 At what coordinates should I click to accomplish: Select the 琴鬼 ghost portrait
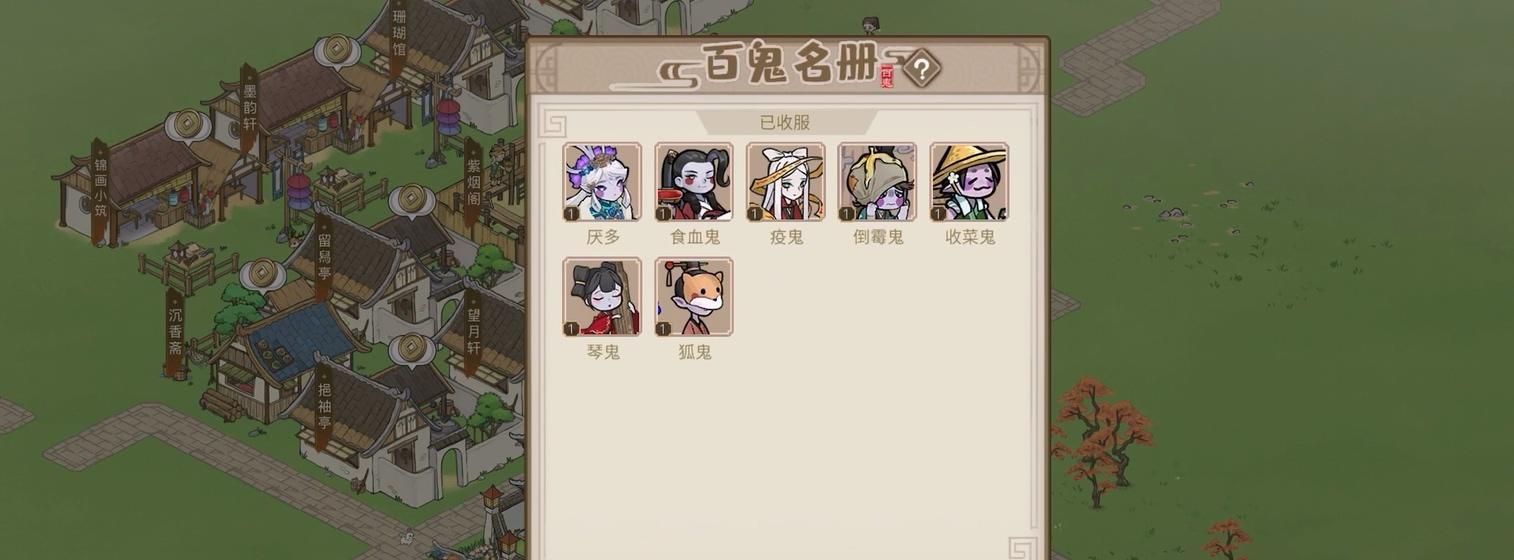[602, 297]
